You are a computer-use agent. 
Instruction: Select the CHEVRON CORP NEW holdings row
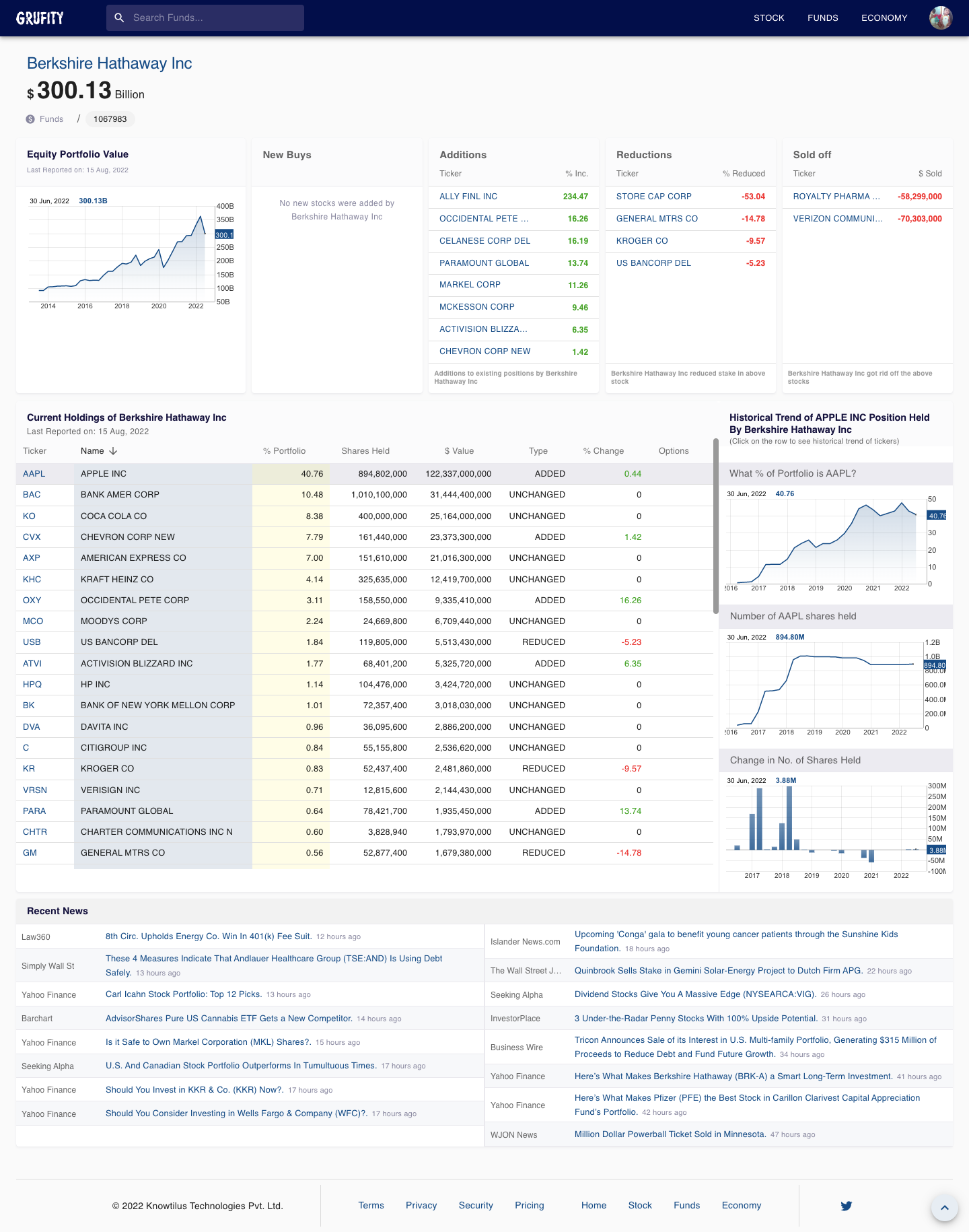364,537
